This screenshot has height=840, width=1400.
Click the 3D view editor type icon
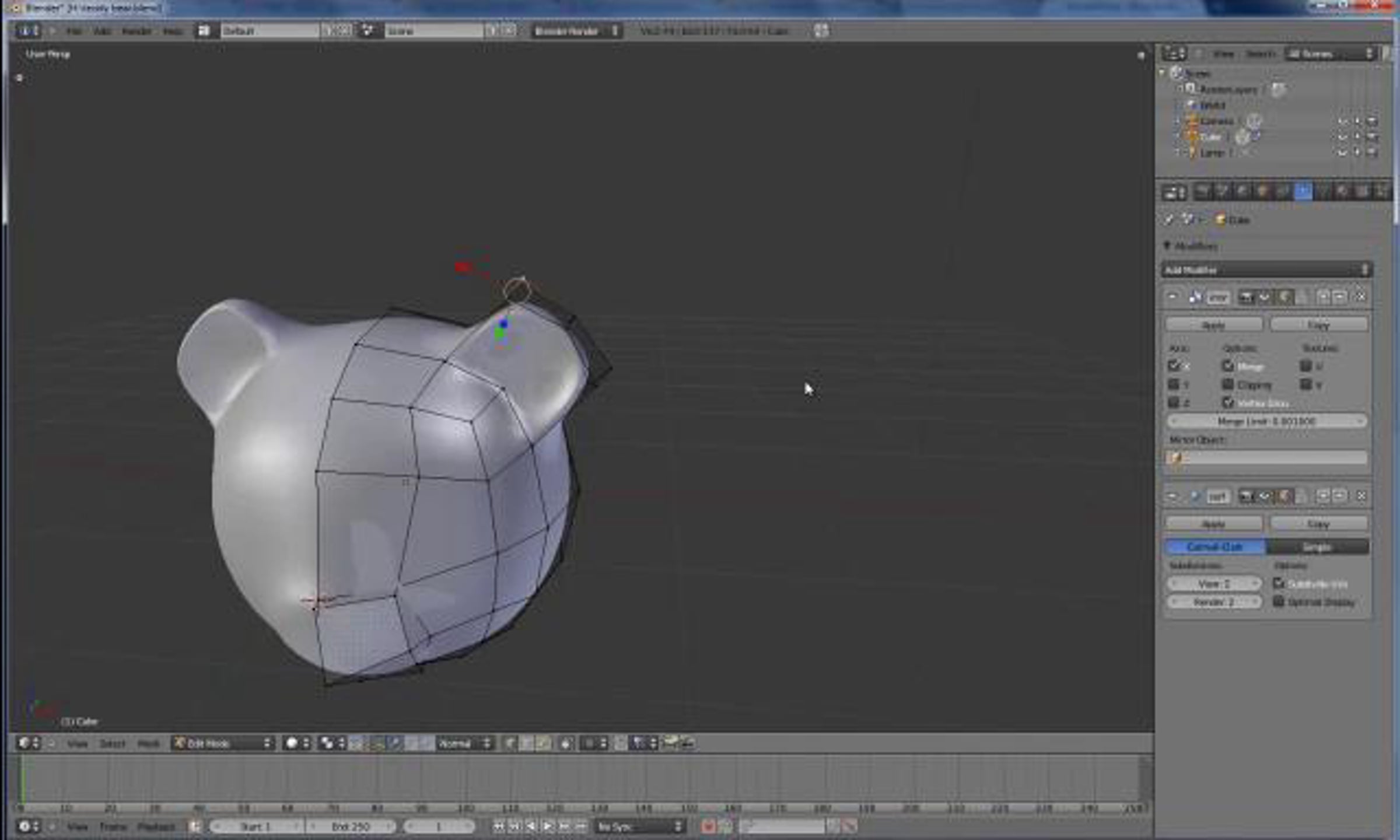click(23, 743)
